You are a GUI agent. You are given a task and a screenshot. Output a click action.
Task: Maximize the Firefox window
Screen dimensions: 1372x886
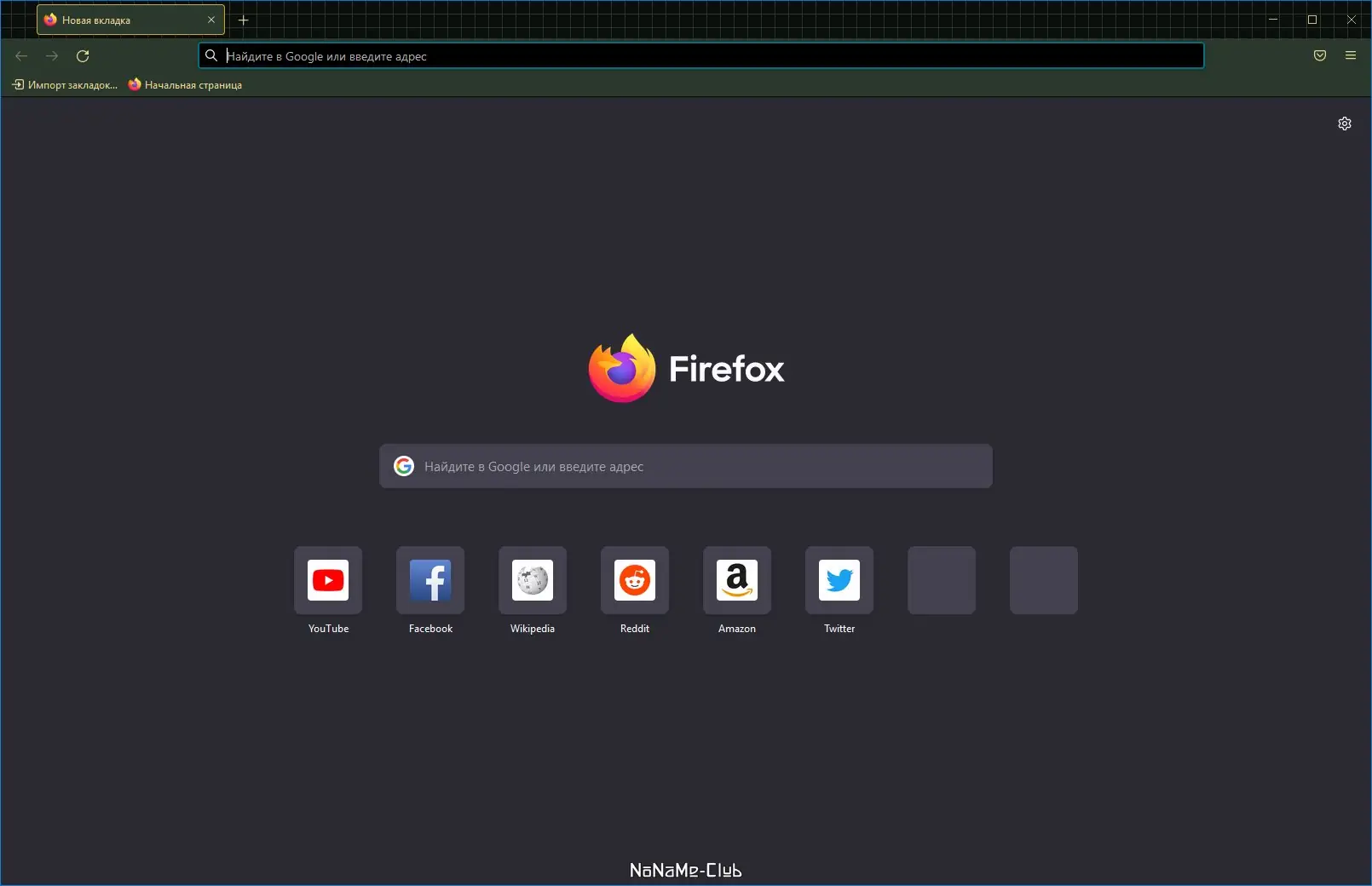pyautogui.click(x=1312, y=20)
